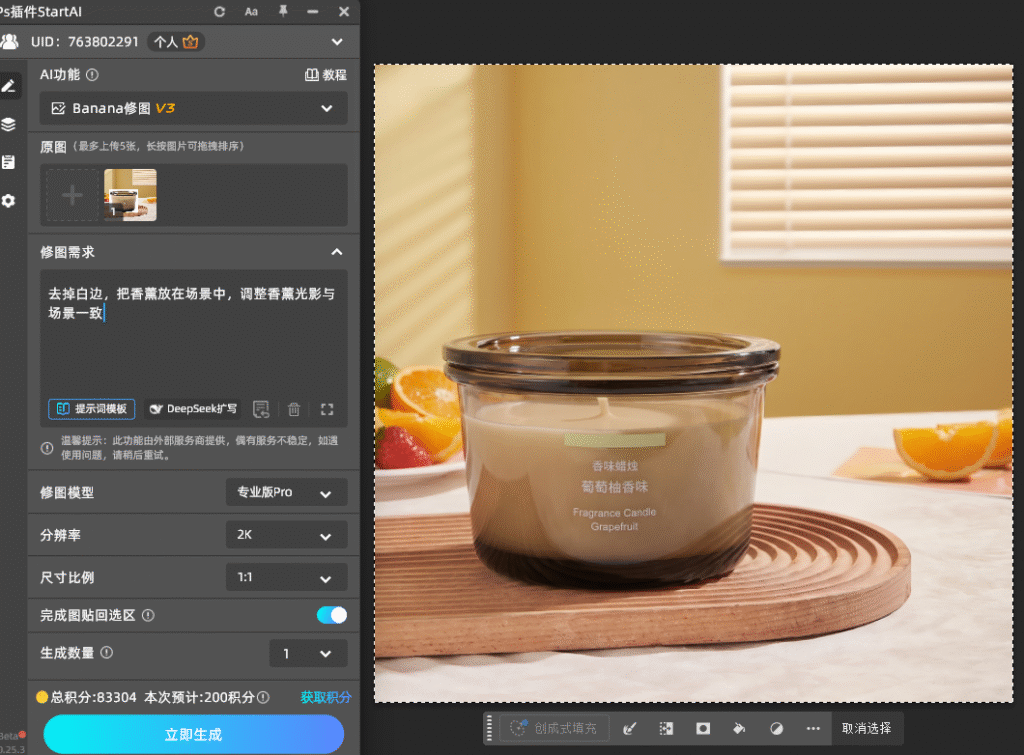Click the 立即生成 button
The height and width of the screenshot is (755, 1024).
click(x=193, y=734)
